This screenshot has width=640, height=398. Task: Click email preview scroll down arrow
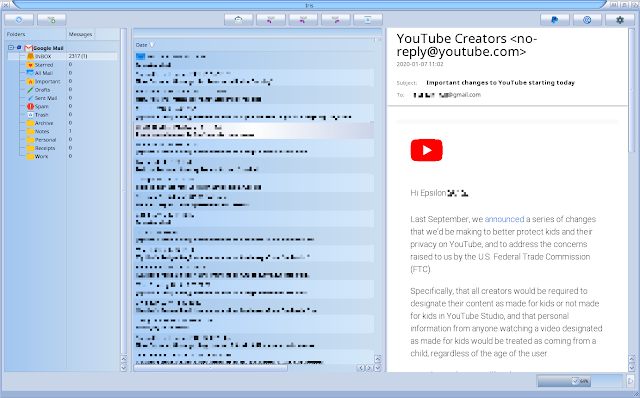tap(631, 367)
